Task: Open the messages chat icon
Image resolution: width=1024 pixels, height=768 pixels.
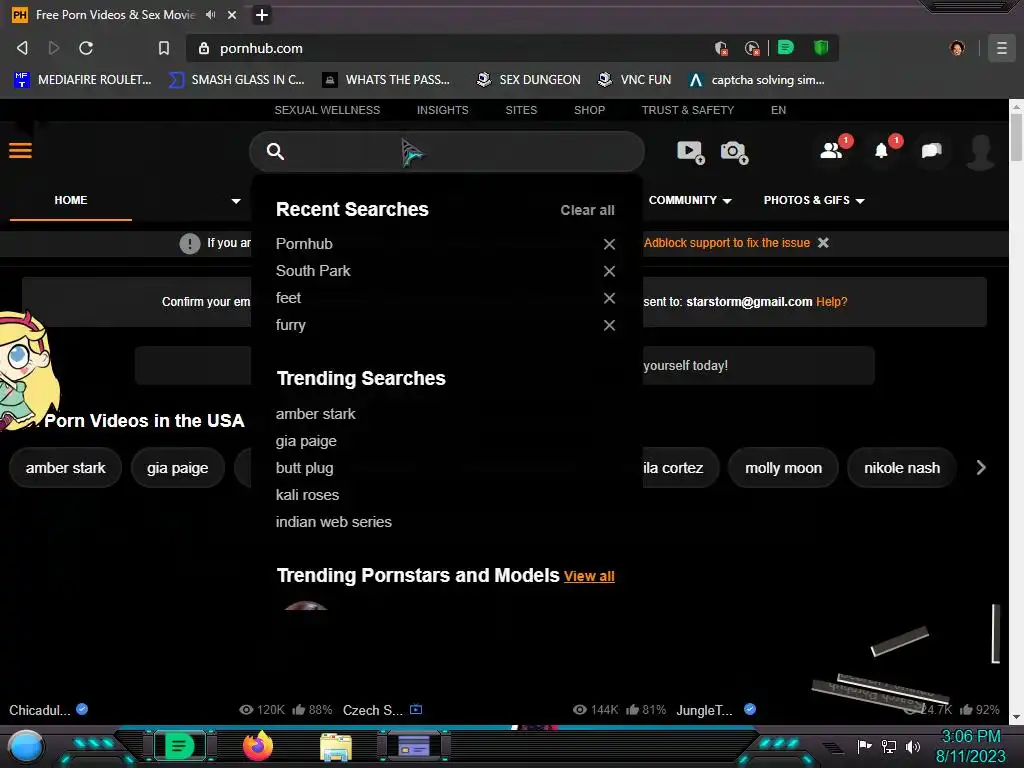Action: [x=931, y=151]
